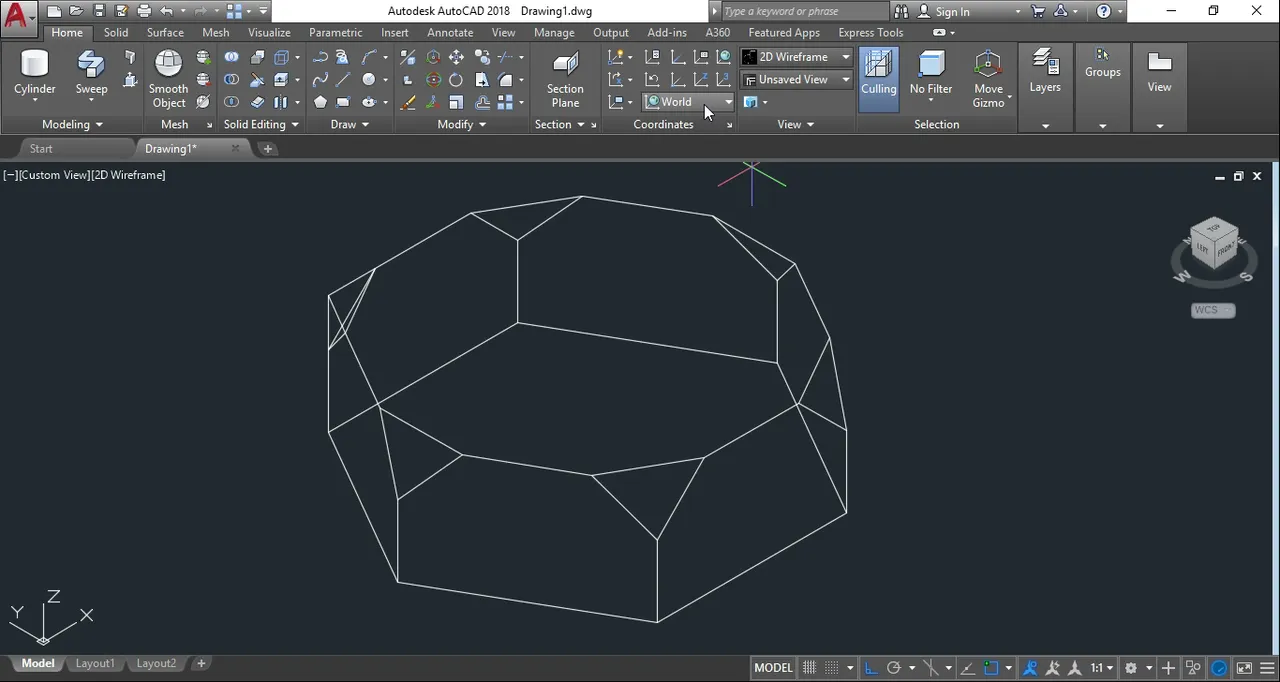Open the Solid ribbon tab
Screen dimensions: 1280x682
[x=116, y=33]
